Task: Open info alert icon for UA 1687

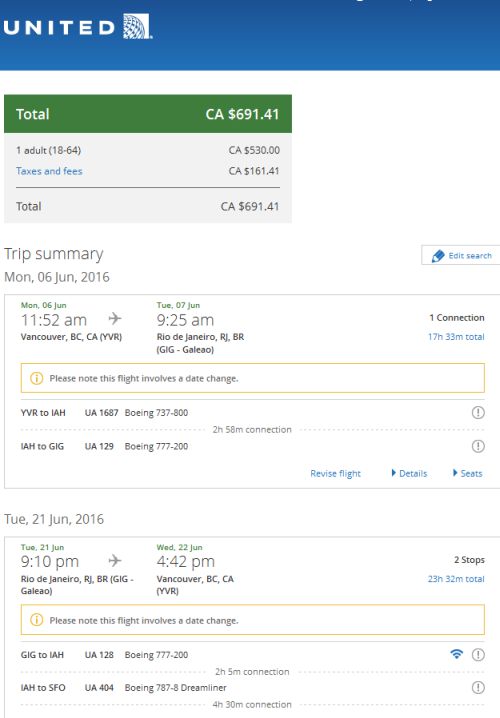Action: pyautogui.click(x=478, y=413)
